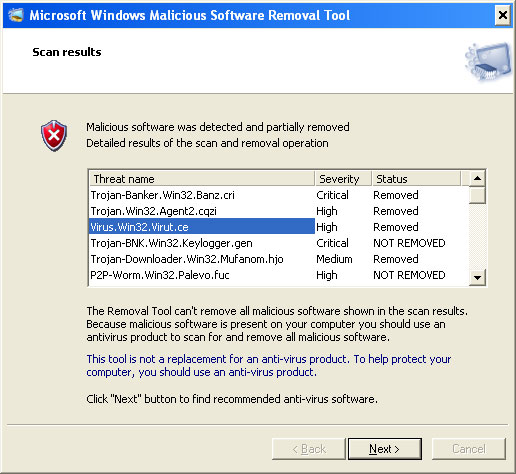
Task: Click Removed status of Virus.Win32.Virut.ce row
Action: point(396,227)
